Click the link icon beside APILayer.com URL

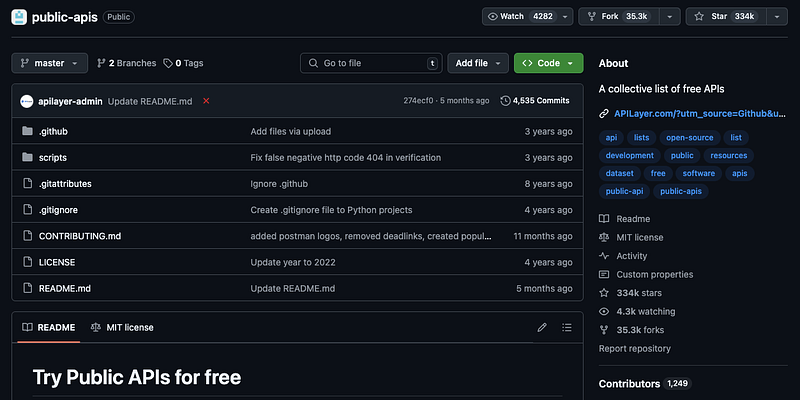click(x=604, y=114)
